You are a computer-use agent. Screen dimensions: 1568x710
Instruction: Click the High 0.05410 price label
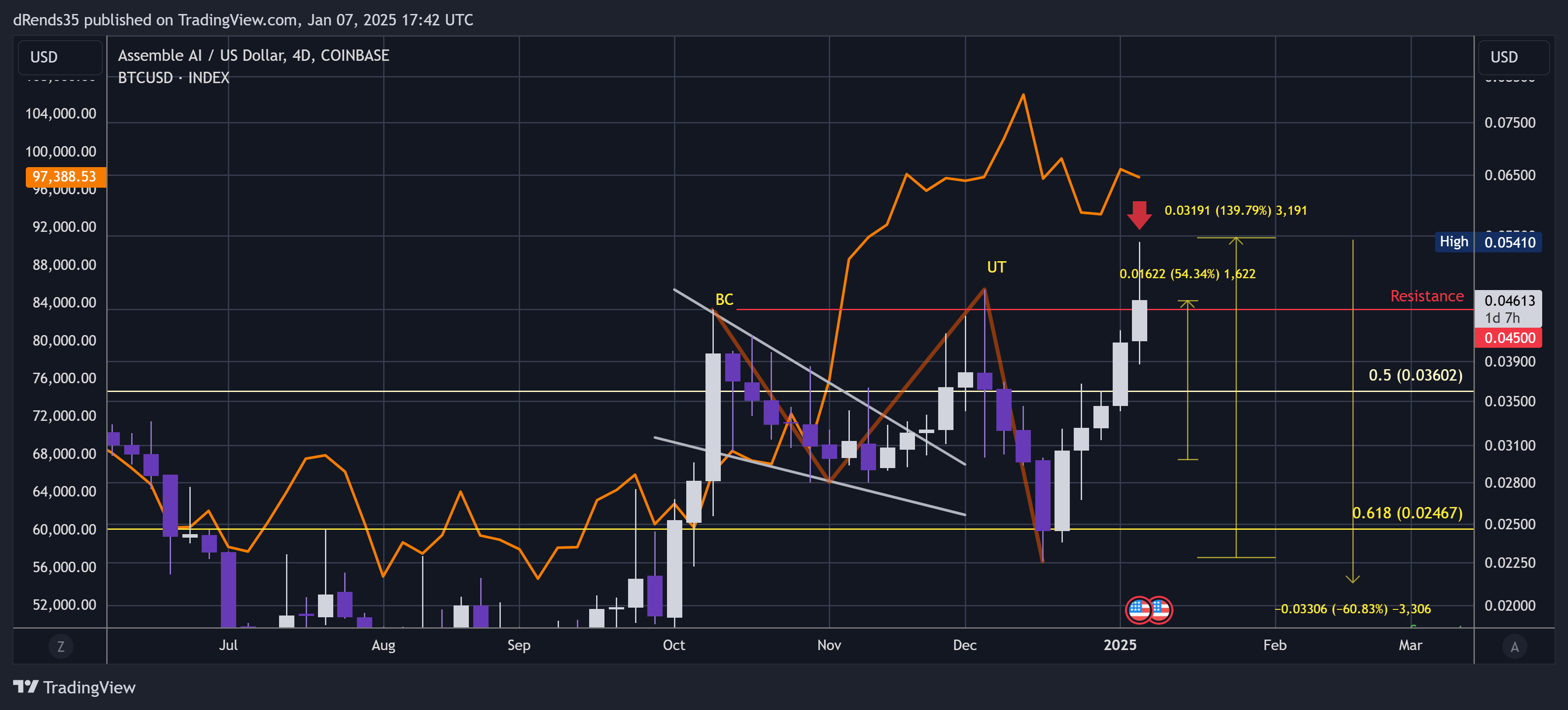point(1488,242)
